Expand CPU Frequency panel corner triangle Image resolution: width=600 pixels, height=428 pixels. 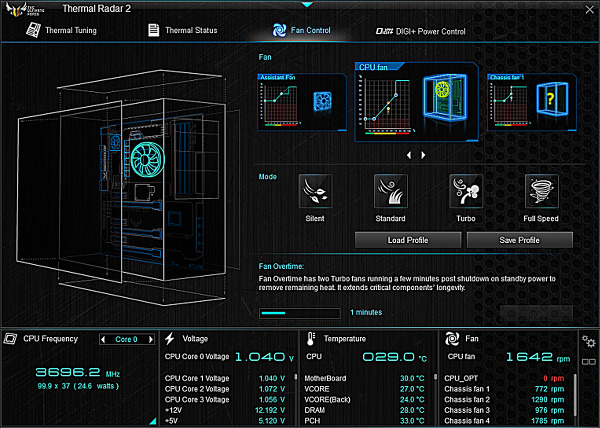pos(153,421)
